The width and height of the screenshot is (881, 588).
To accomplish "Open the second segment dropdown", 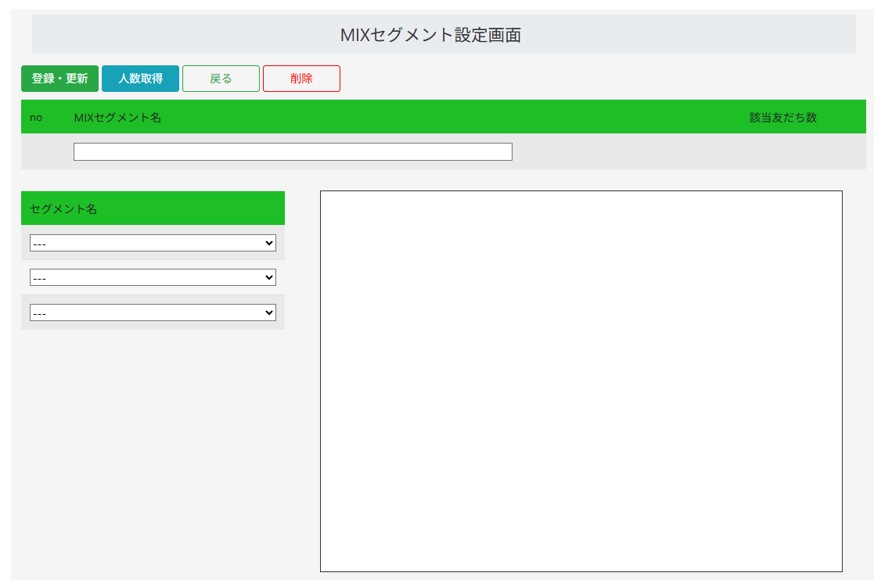I will [x=153, y=277].
